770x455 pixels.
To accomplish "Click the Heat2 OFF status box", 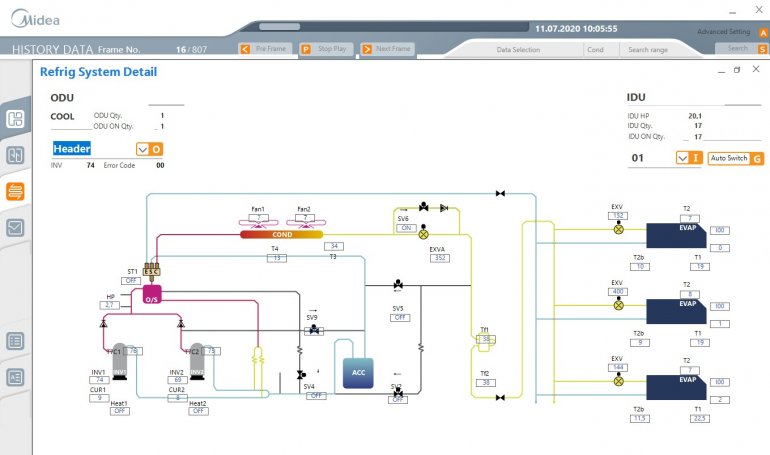I will tap(198, 411).
